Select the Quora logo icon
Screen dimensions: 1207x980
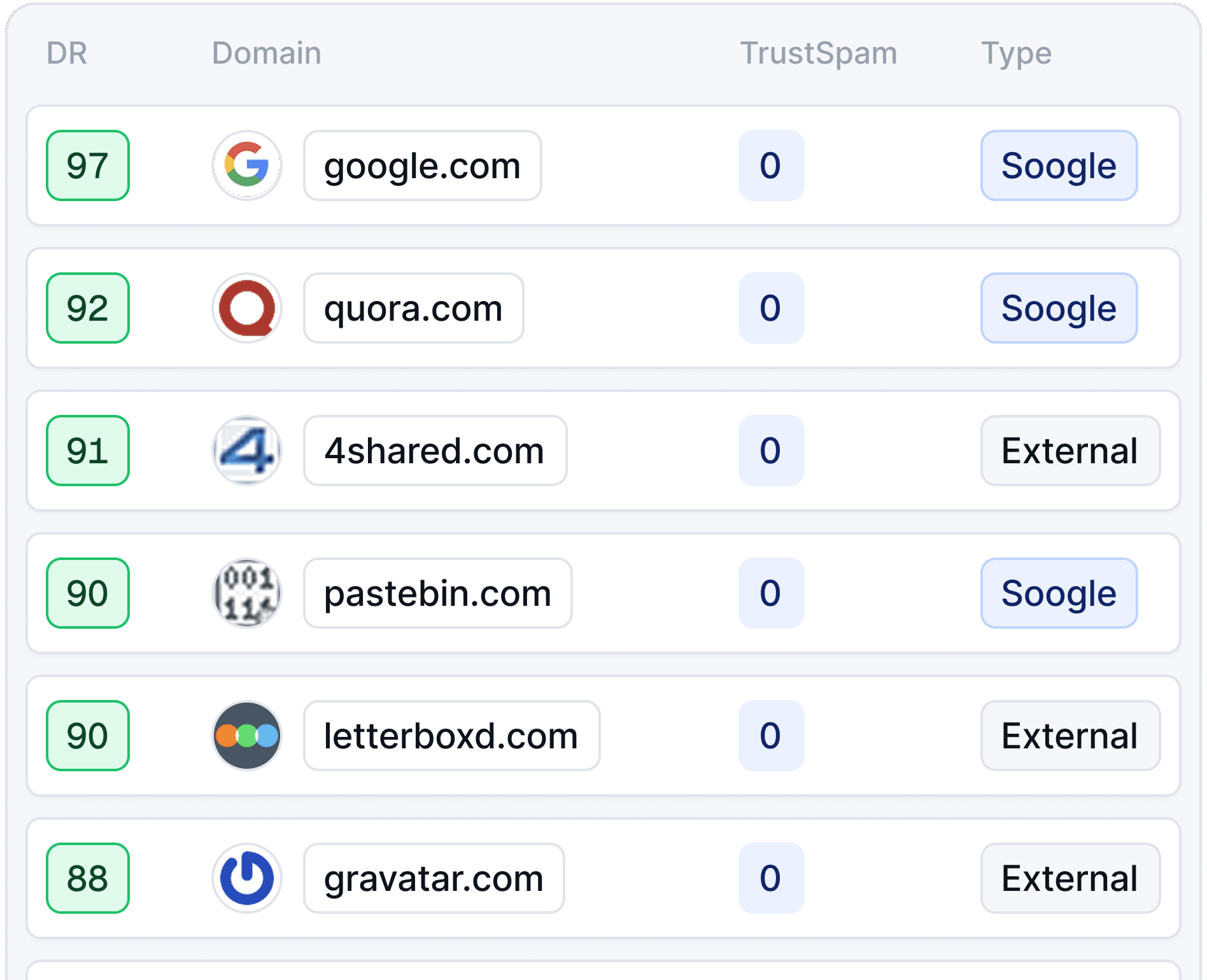pyautogui.click(x=247, y=308)
